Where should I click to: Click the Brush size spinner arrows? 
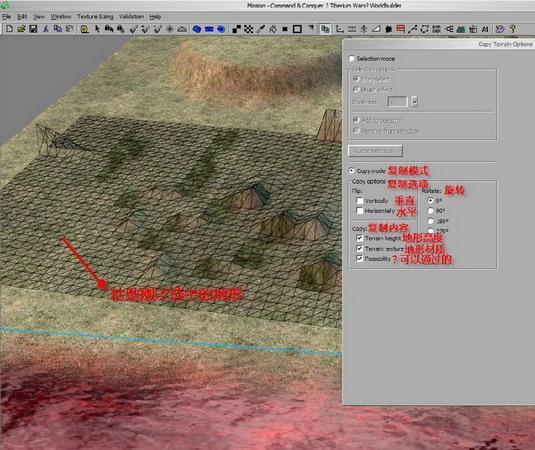tap(414, 101)
